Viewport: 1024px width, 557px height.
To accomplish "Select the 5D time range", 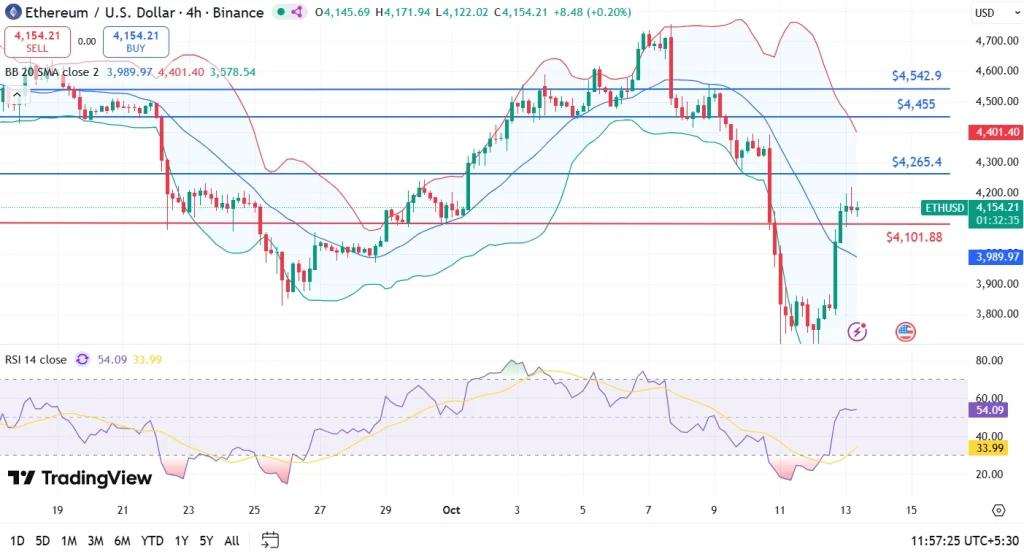I will coord(42,541).
